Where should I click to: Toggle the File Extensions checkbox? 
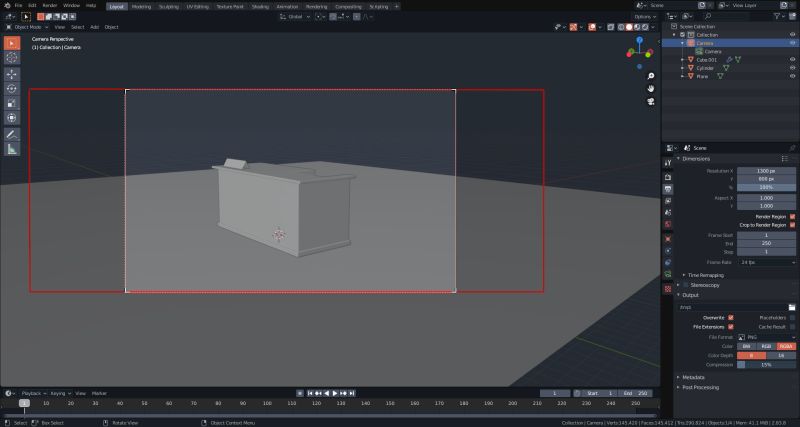[x=731, y=326]
